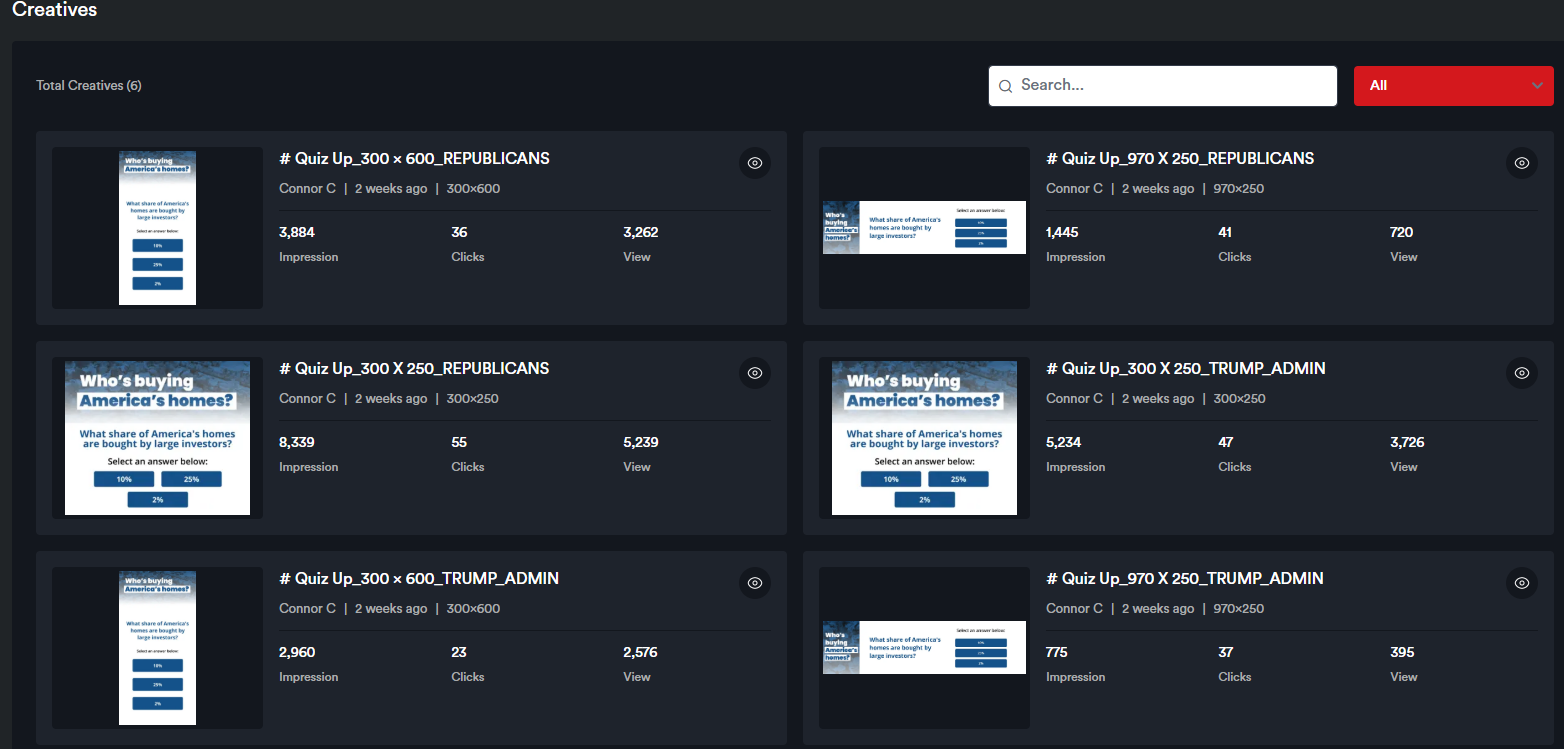Preview Quiz Up_970 X 250_TRUMP_ADMIN via eye icon
This screenshot has width=1564, height=749.
pyautogui.click(x=1522, y=583)
